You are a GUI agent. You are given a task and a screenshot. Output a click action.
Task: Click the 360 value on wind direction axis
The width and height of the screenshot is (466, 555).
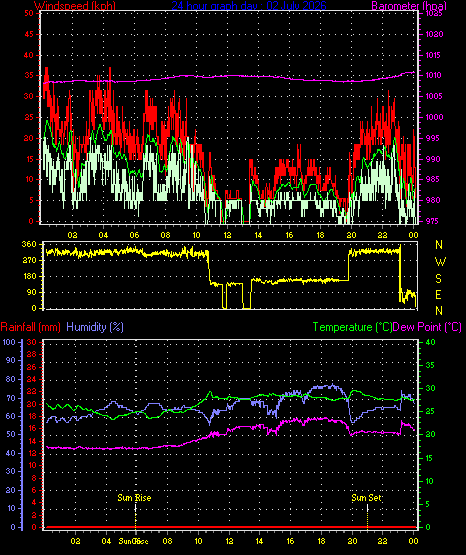29,244
